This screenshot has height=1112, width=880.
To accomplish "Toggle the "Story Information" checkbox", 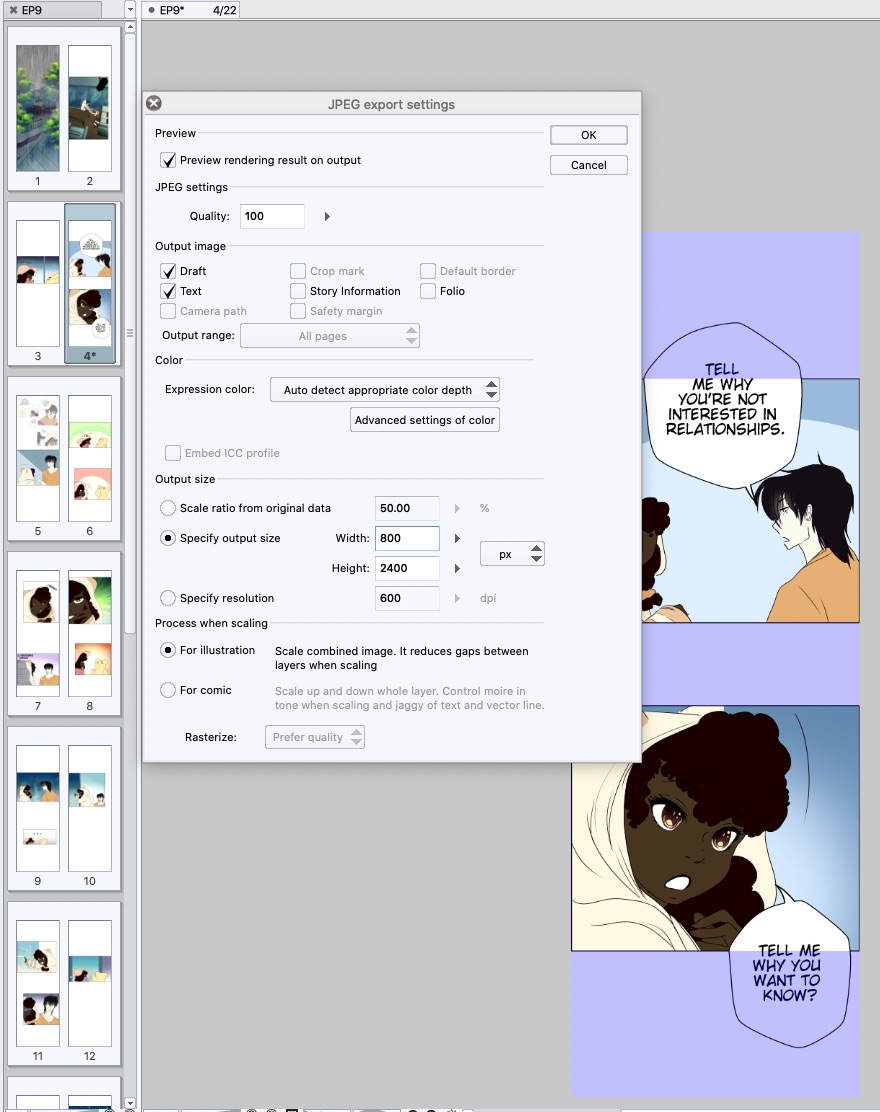I will pos(298,291).
